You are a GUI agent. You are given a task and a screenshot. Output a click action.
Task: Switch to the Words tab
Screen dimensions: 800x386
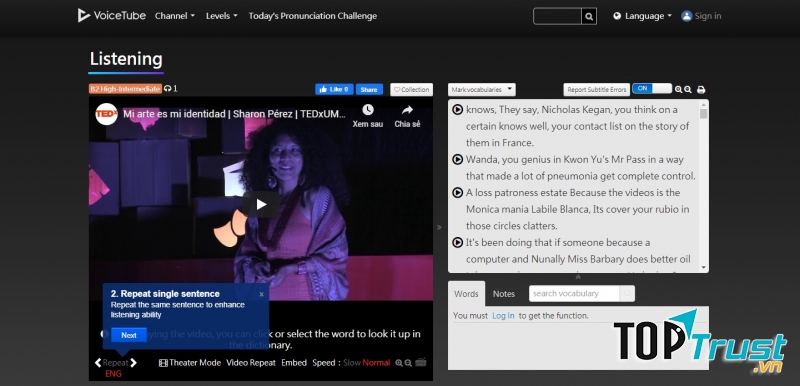(x=466, y=294)
